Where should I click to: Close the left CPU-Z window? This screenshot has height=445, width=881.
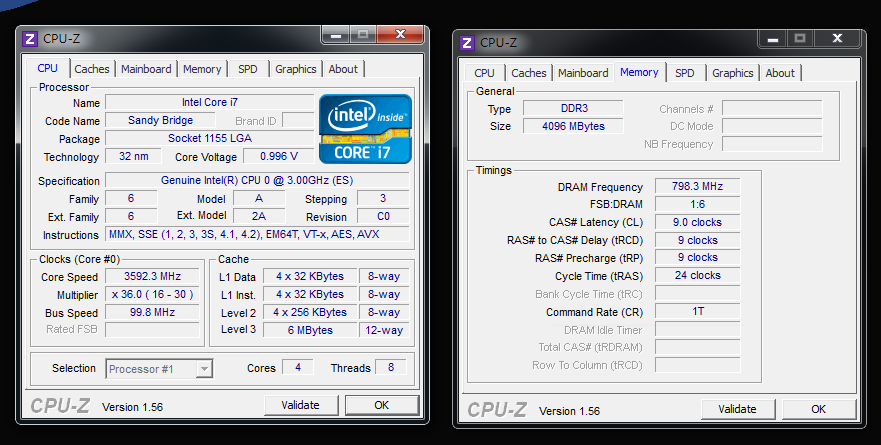coord(400,34)
